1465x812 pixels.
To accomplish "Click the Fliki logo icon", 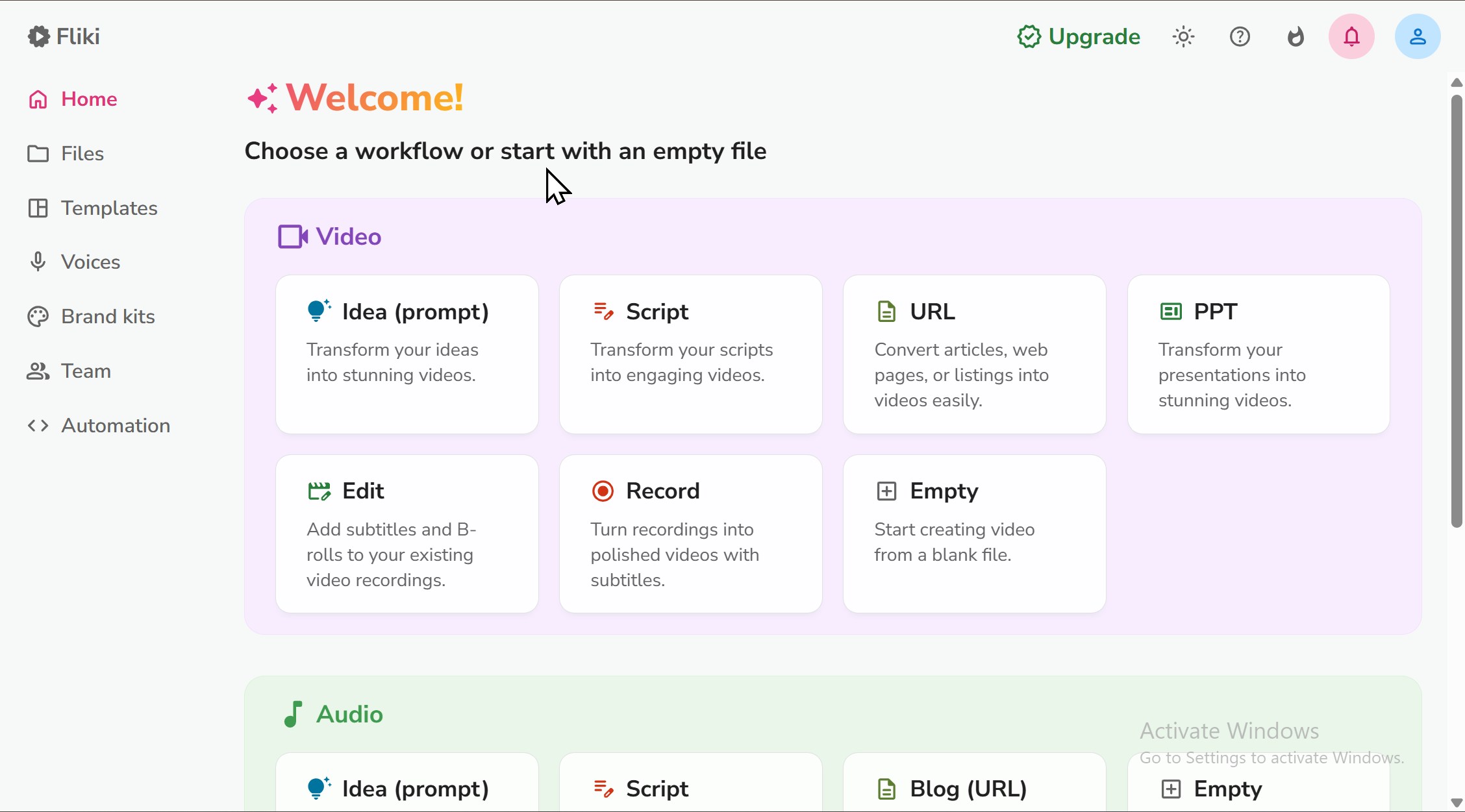I will click(x=38, y=36).
